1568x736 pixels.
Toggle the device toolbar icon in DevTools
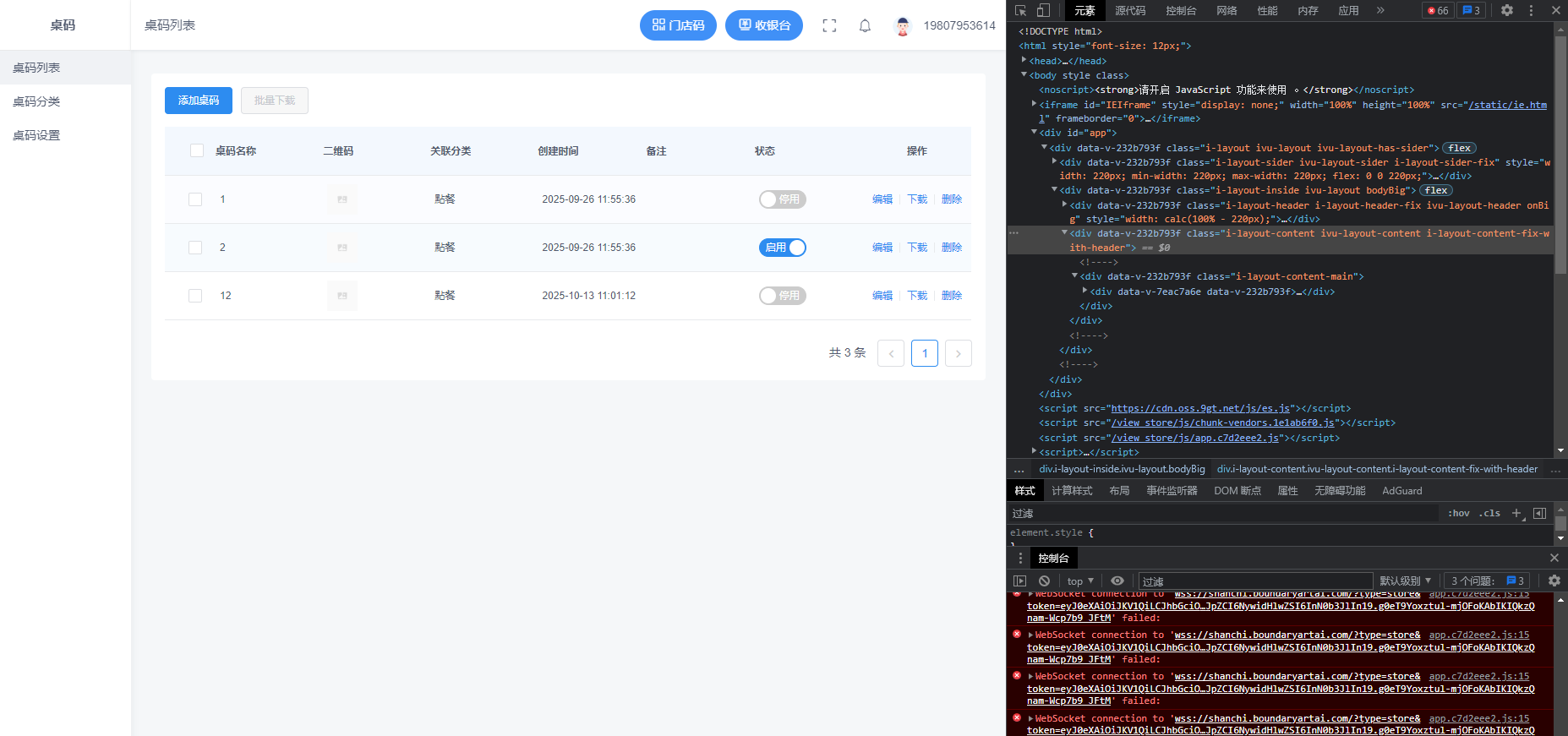coord(1043,10)
